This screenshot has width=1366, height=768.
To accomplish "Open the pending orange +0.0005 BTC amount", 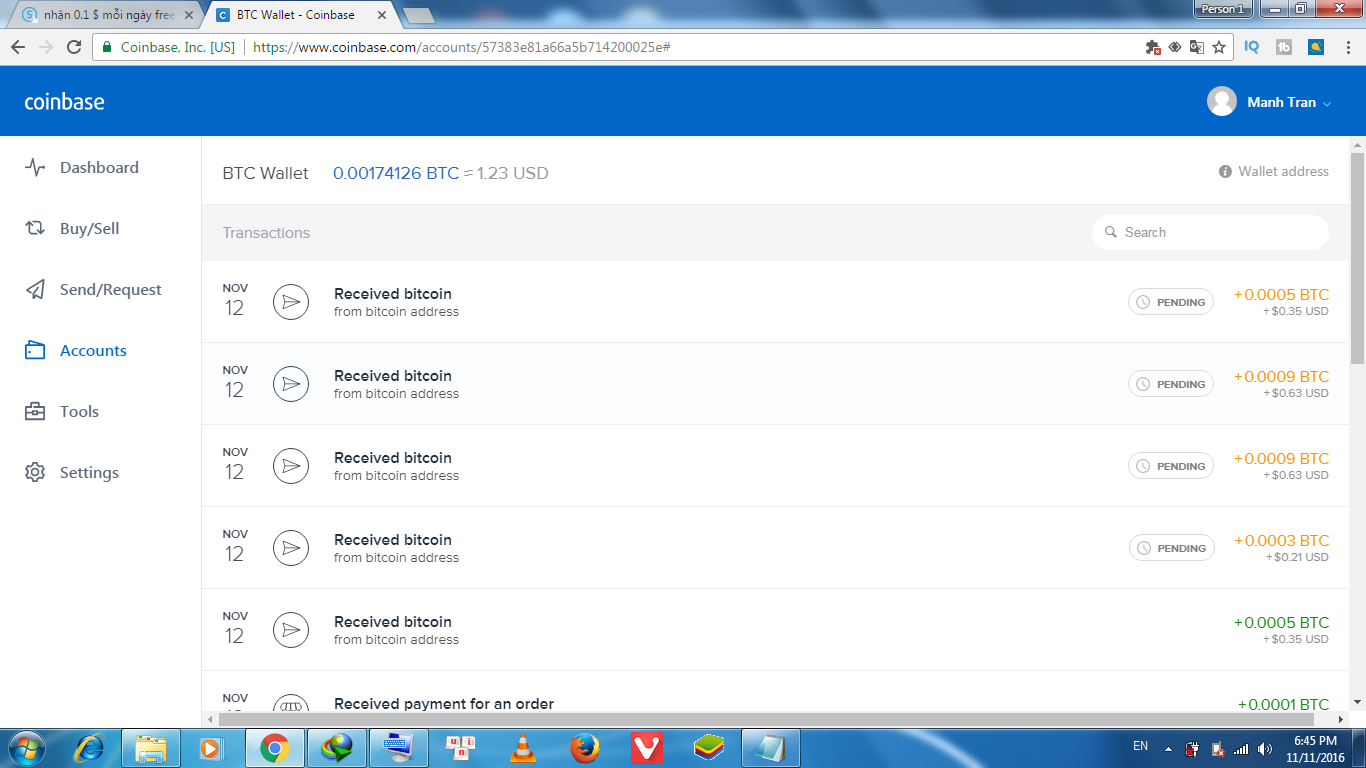I will coord(1281,295).
